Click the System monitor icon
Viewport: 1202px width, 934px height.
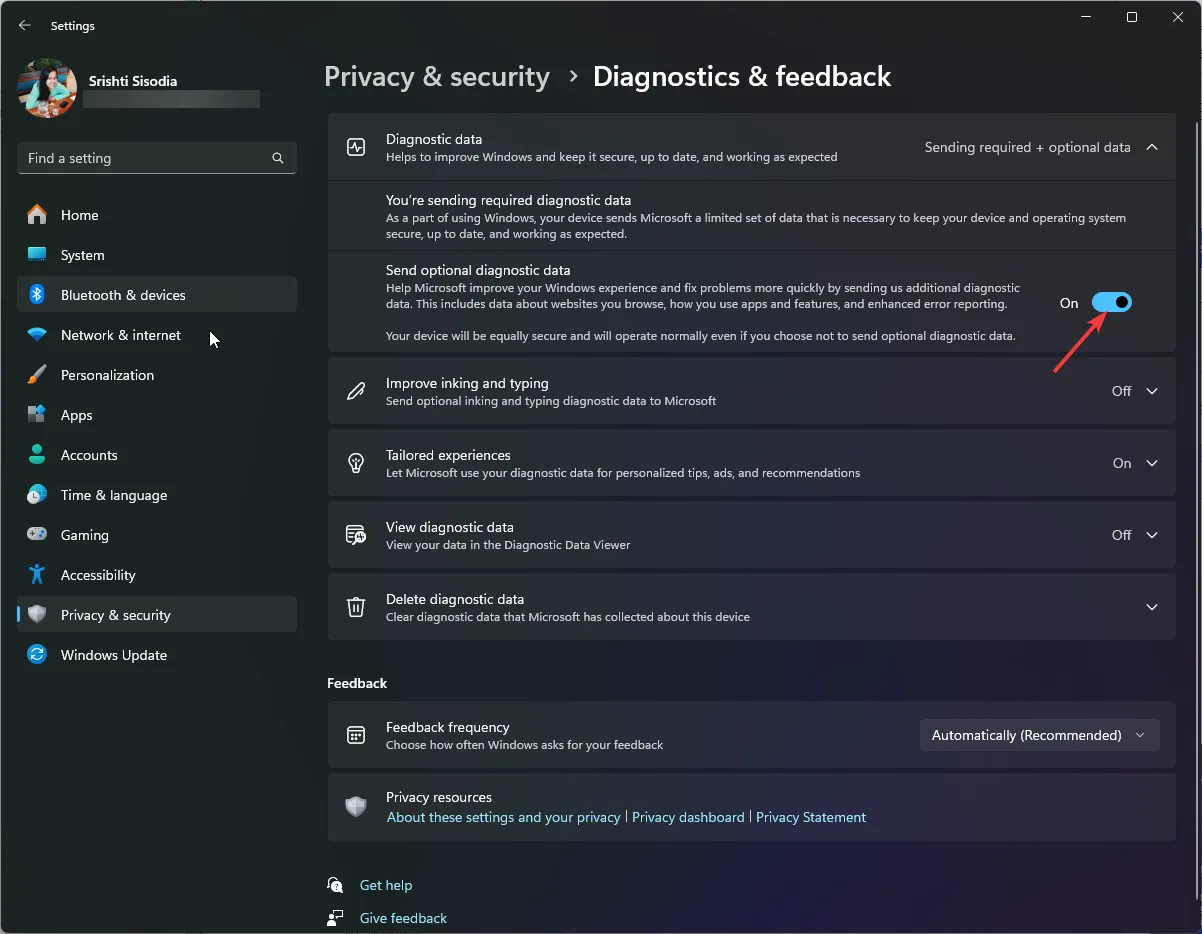[x=37, y=255]
